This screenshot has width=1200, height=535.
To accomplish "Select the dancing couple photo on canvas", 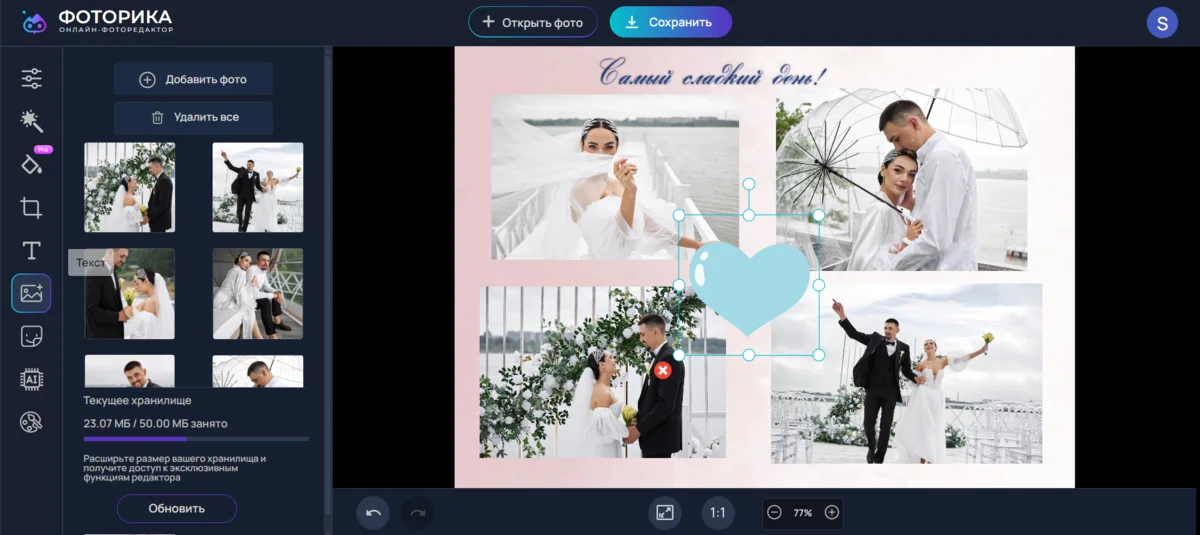I will click(x=906, y=373).
